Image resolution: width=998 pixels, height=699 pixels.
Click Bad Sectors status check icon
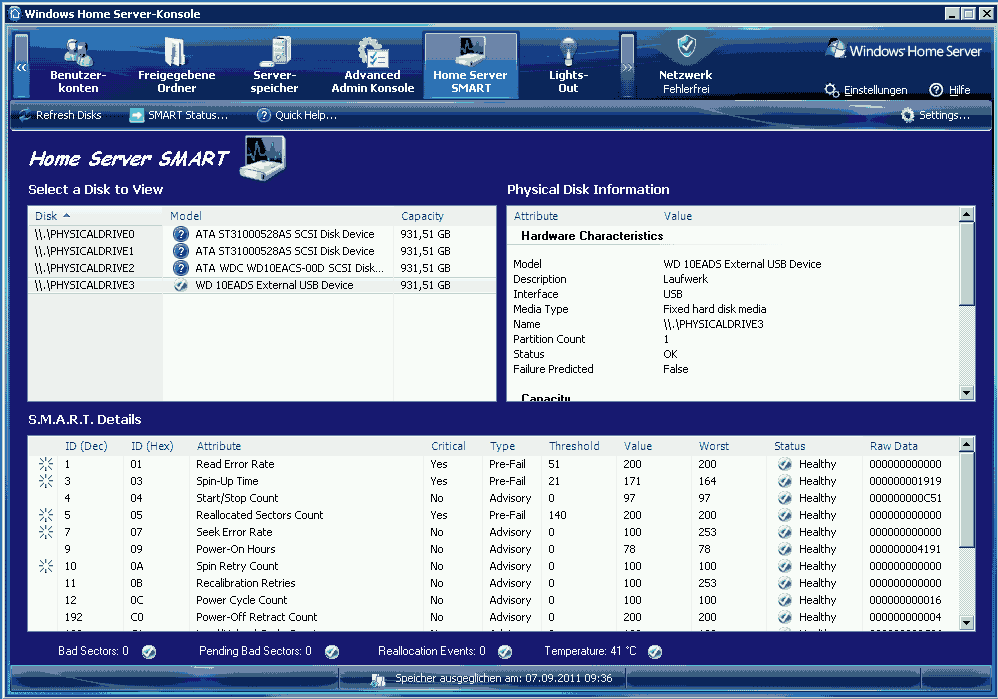pyautogui.click(x=149, y=651)
